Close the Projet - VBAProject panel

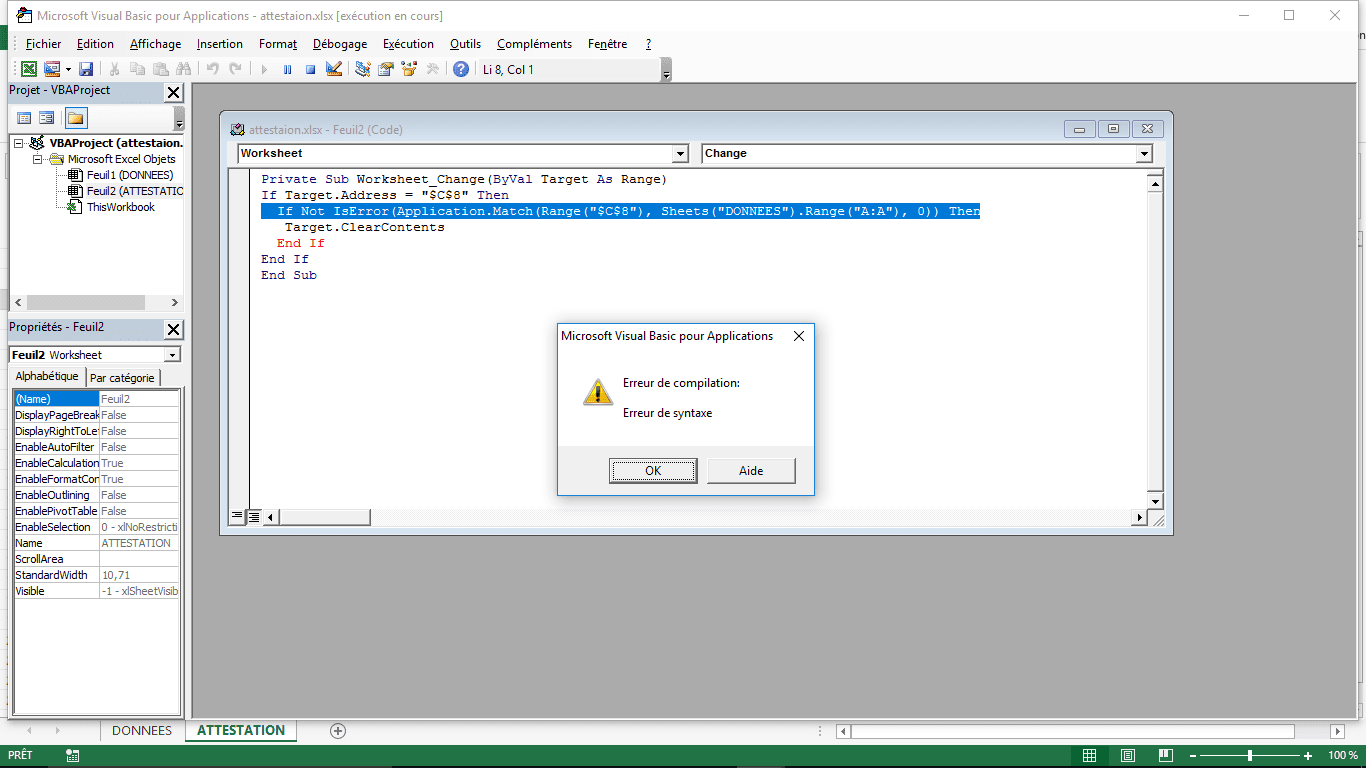coord(174,92)
